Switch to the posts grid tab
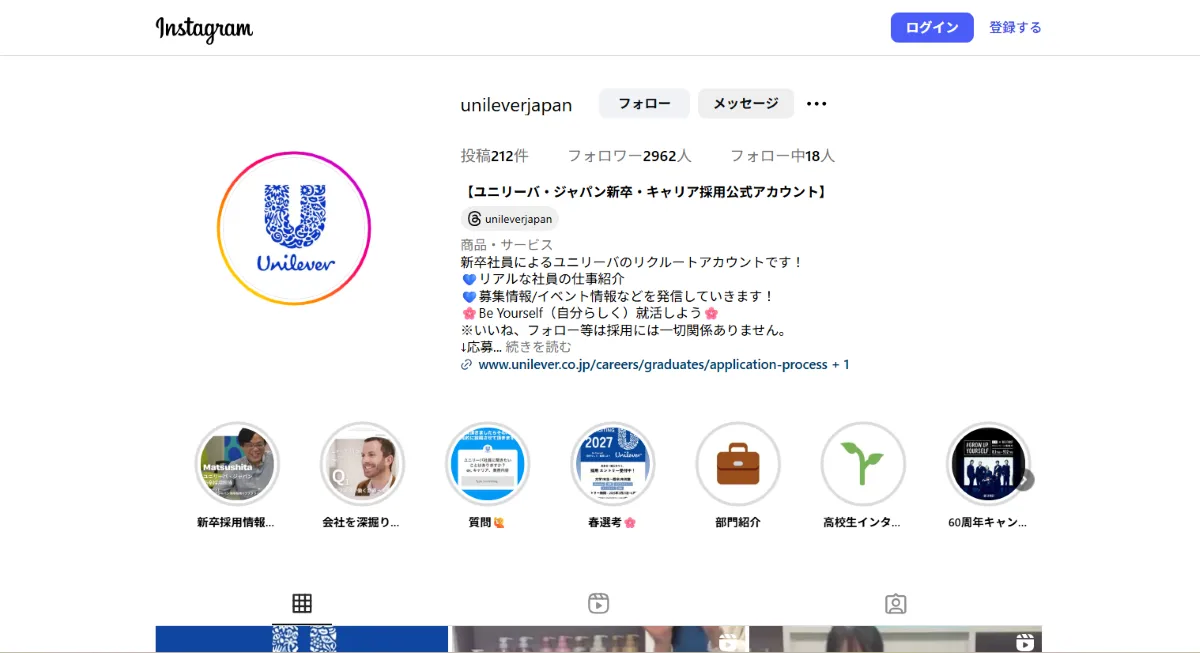 coord(302,603)
